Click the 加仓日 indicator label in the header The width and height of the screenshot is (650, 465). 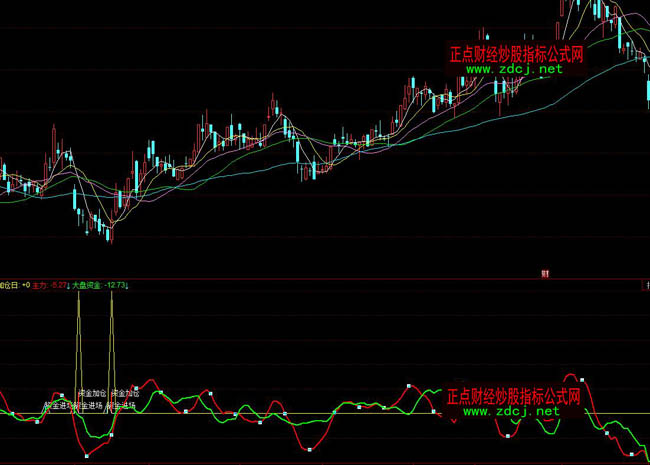point(9,286)
